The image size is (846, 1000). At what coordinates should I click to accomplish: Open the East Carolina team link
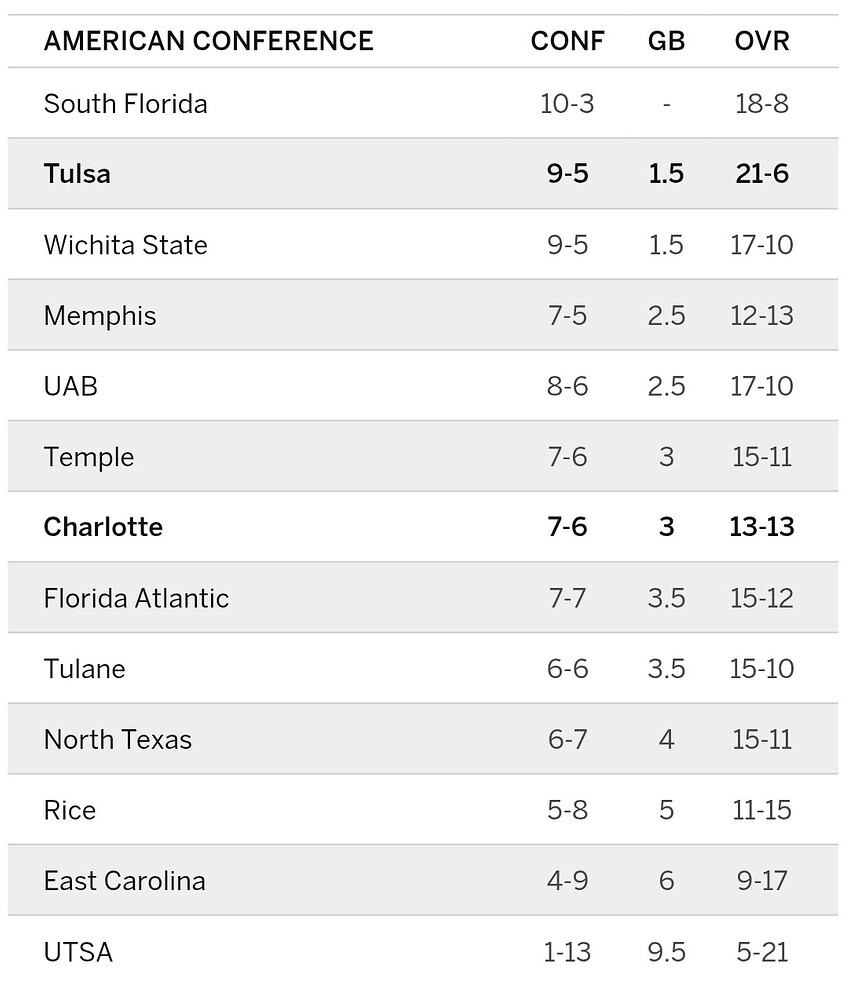[x=125, y=881]
